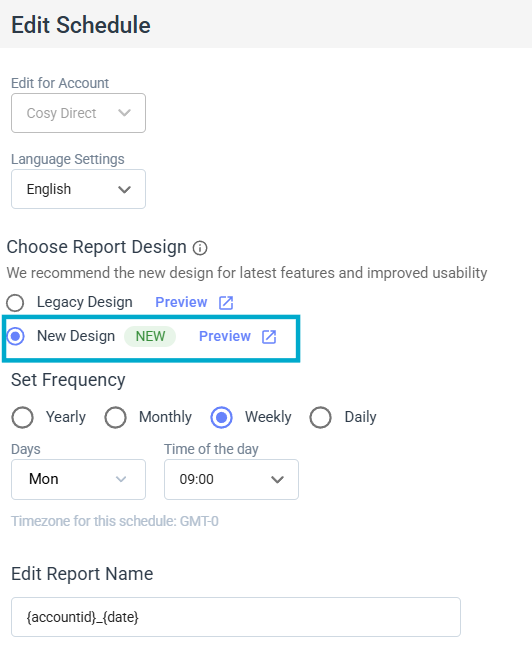Screen dimensions: 532x649
Task: Choose the Weekly frequency option
Action: pos(221,417)
